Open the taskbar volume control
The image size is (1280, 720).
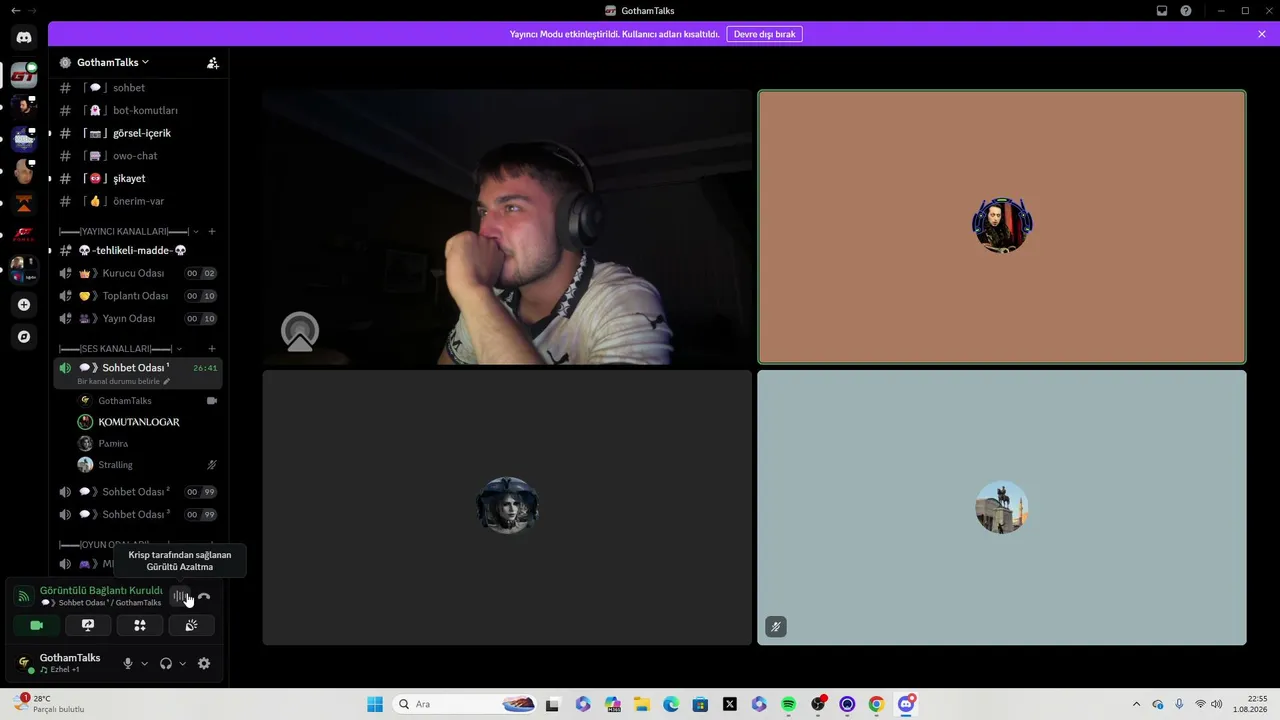[1217, 704]
